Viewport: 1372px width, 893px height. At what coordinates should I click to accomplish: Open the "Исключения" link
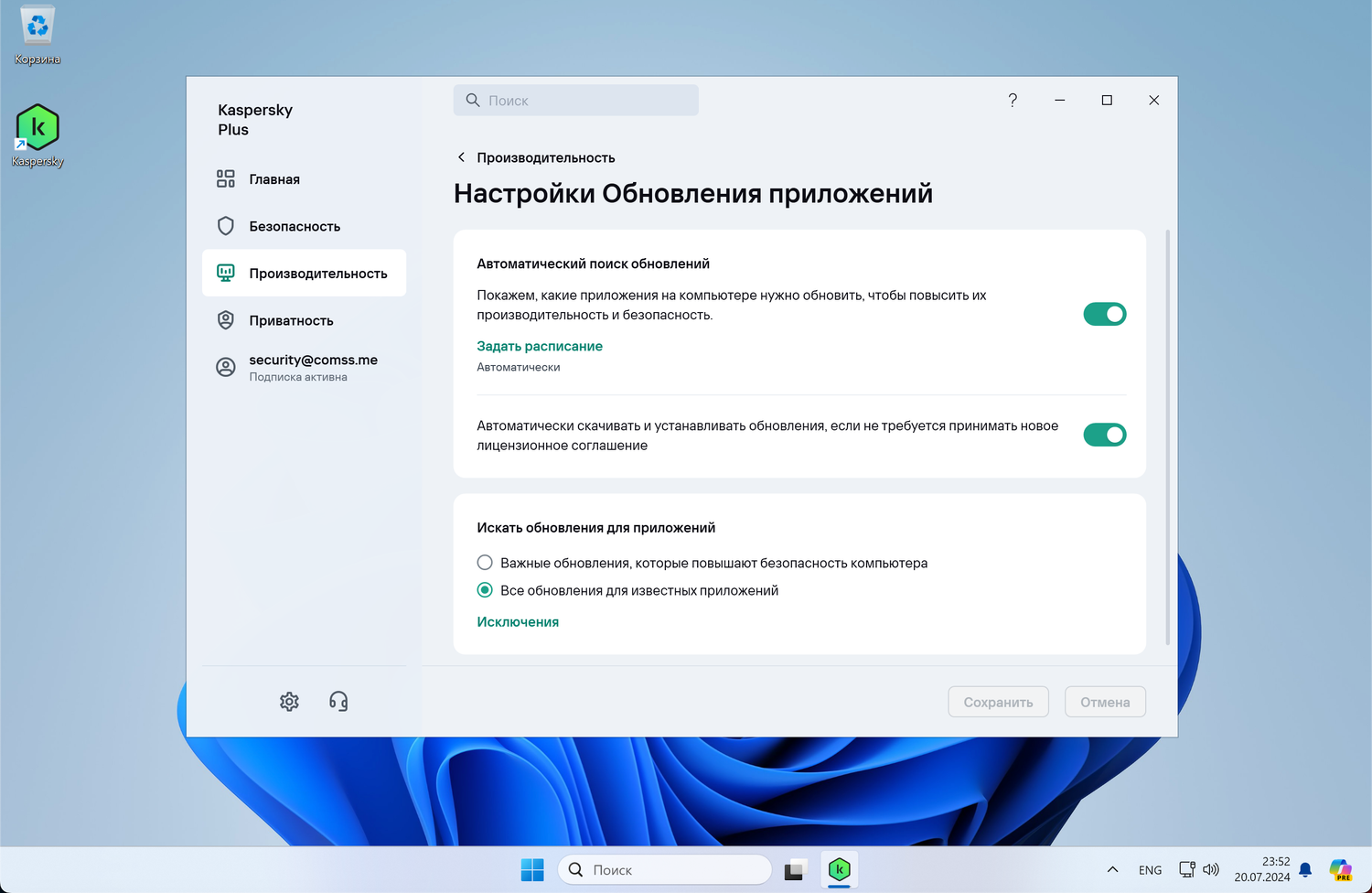tap(518, 622)
